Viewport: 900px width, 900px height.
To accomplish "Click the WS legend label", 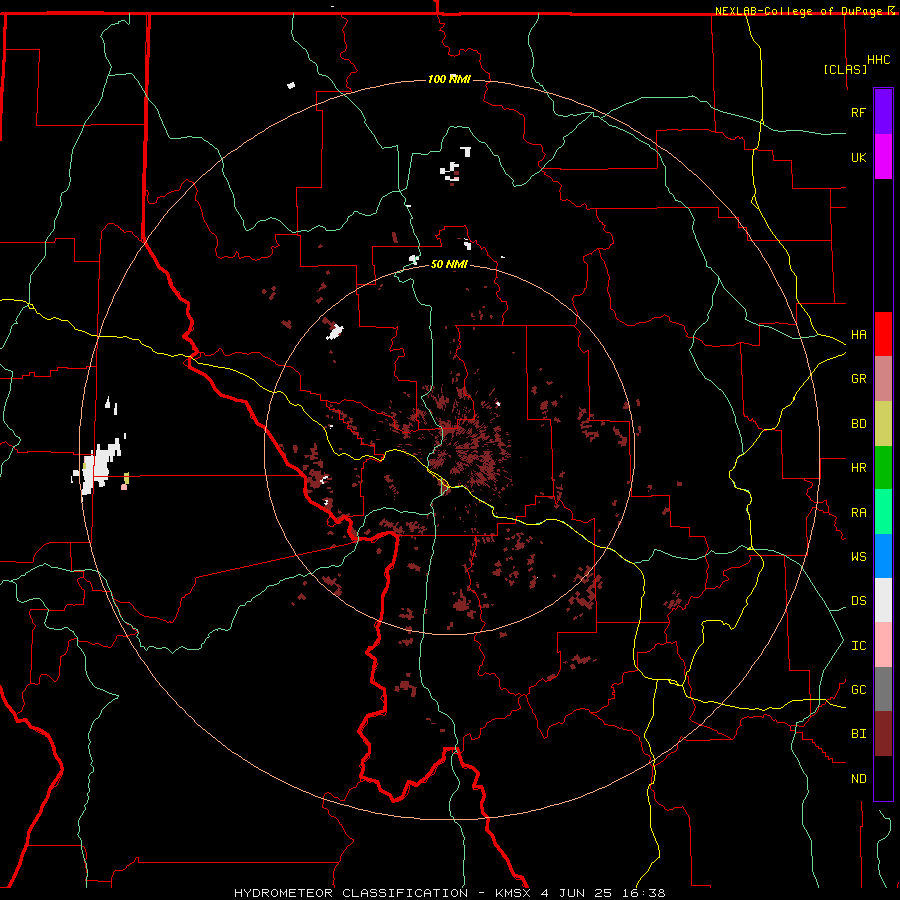I will point(858,556).
